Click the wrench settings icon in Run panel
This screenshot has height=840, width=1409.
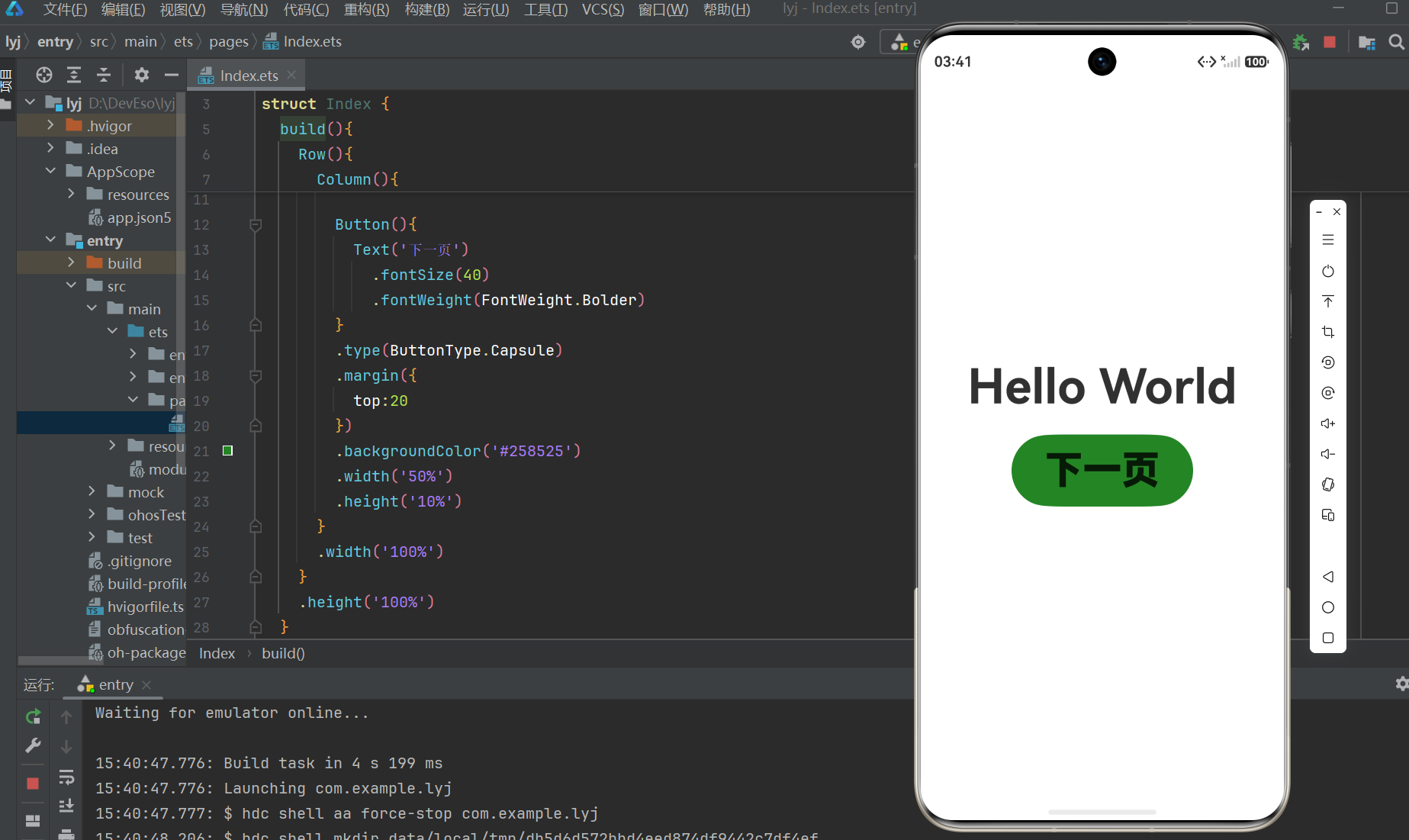coord(33,746)
